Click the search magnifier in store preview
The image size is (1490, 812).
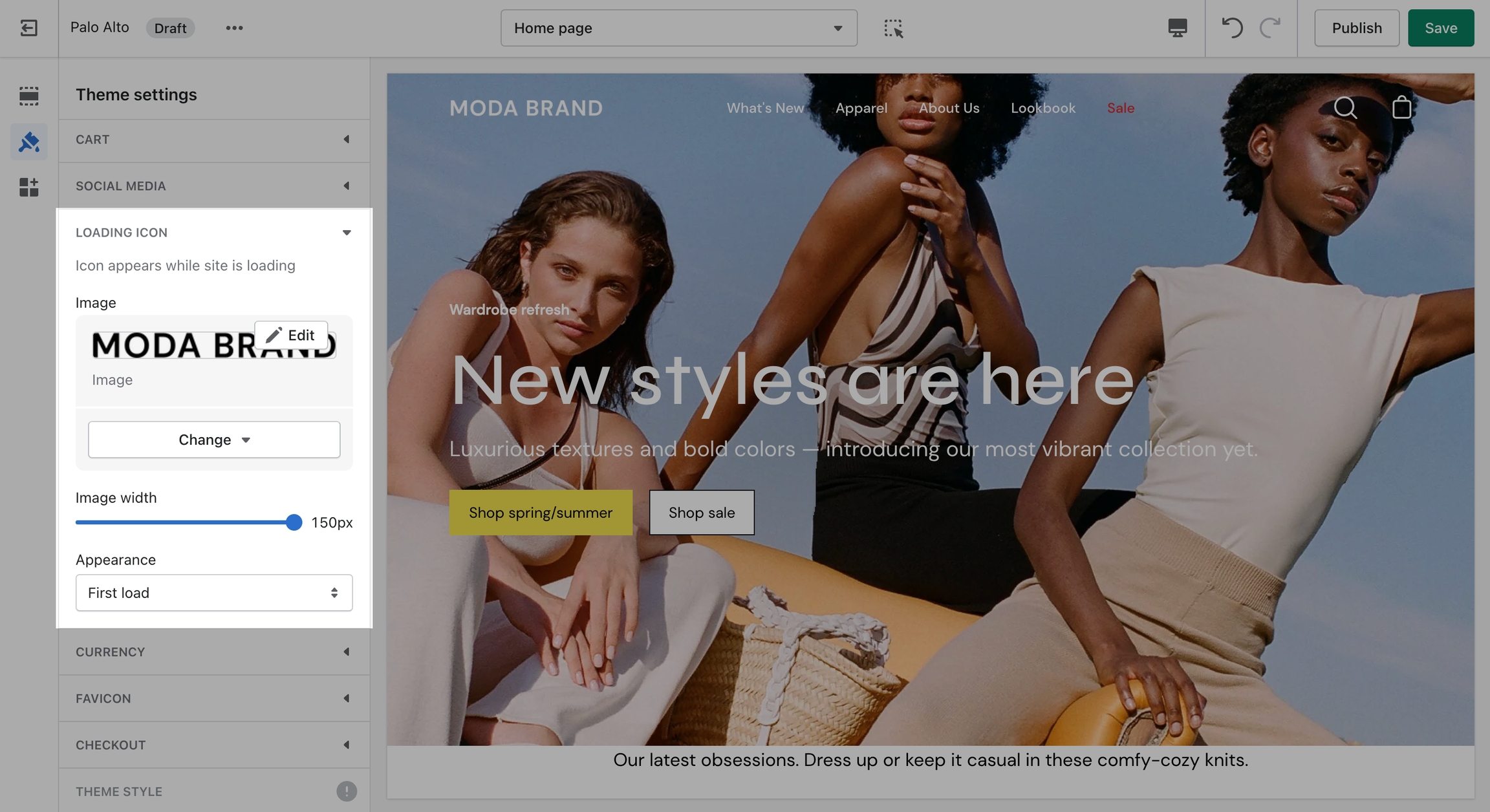pos(1344,107)
